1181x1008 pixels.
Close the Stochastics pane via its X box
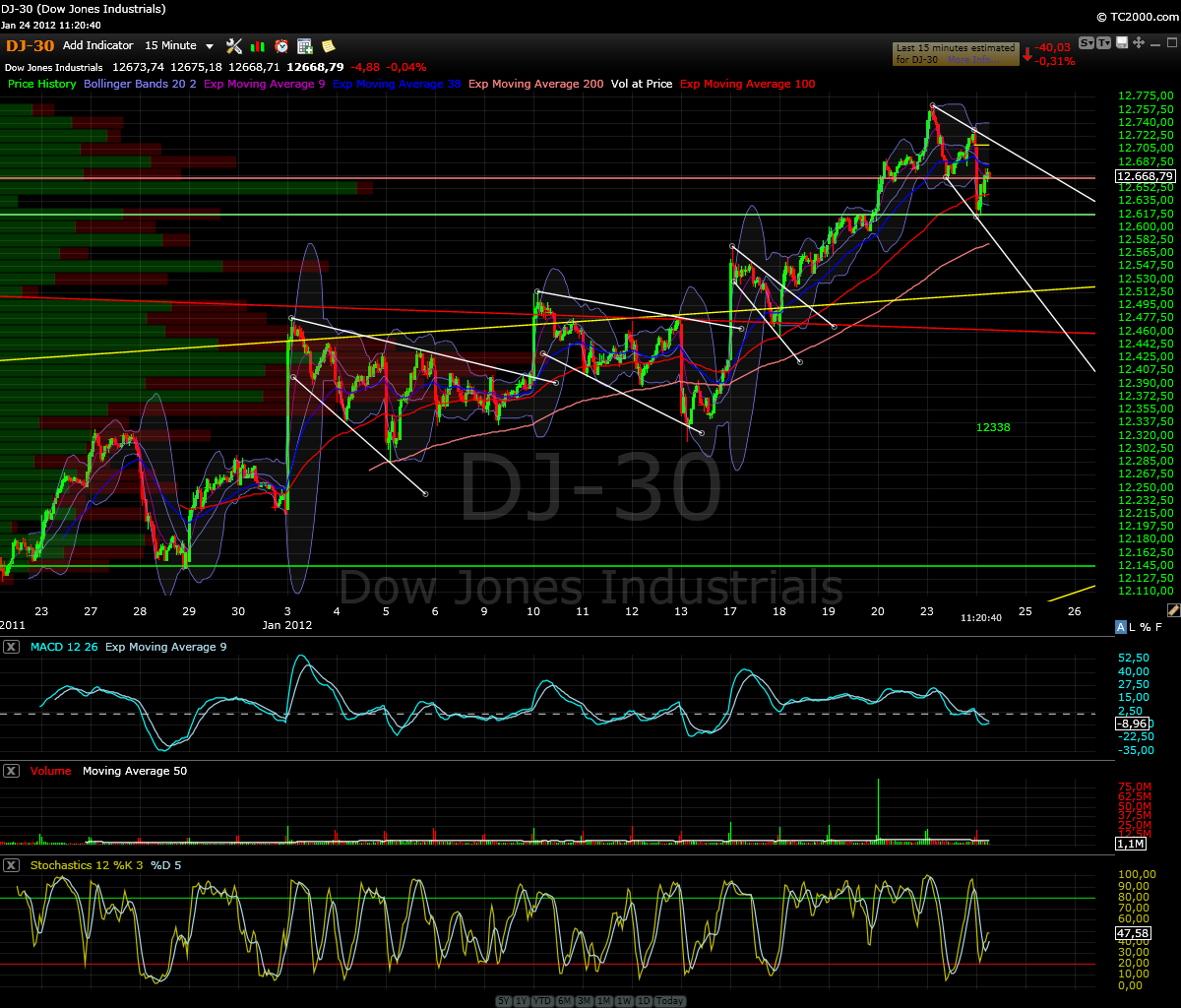click(x=12, y=865)
